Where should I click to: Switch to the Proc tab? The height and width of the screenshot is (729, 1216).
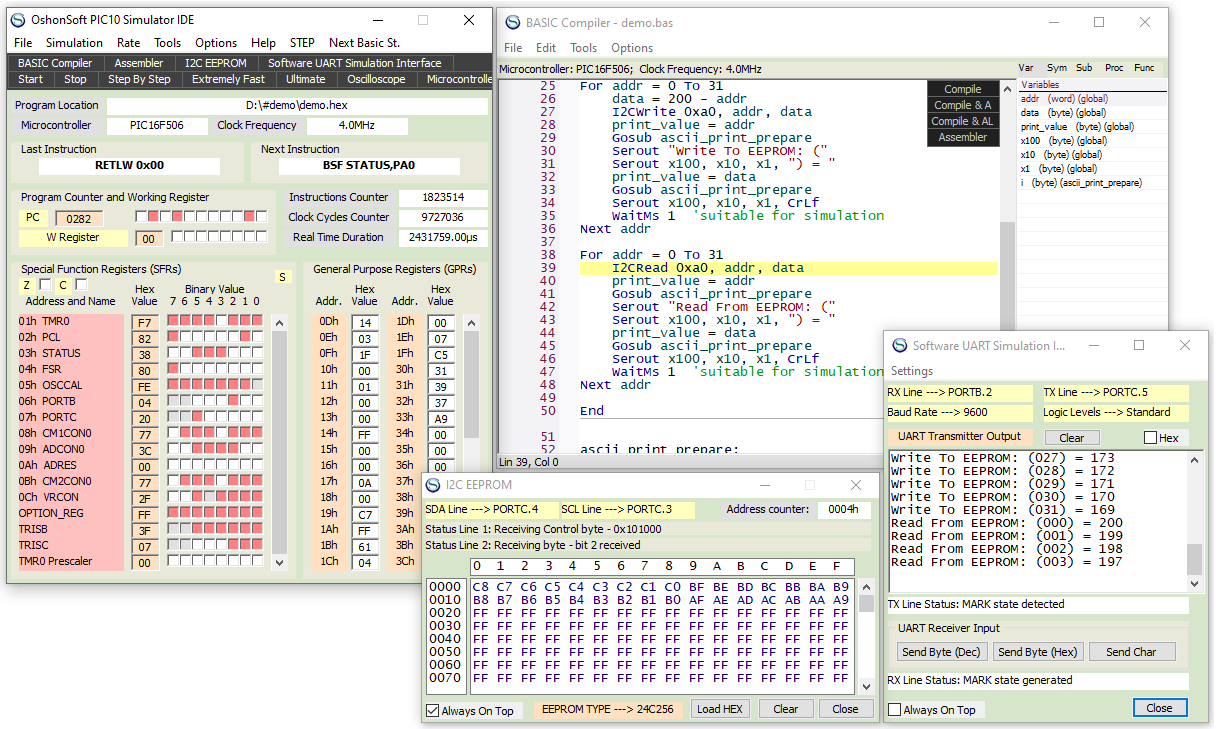tap(1114, 68)
